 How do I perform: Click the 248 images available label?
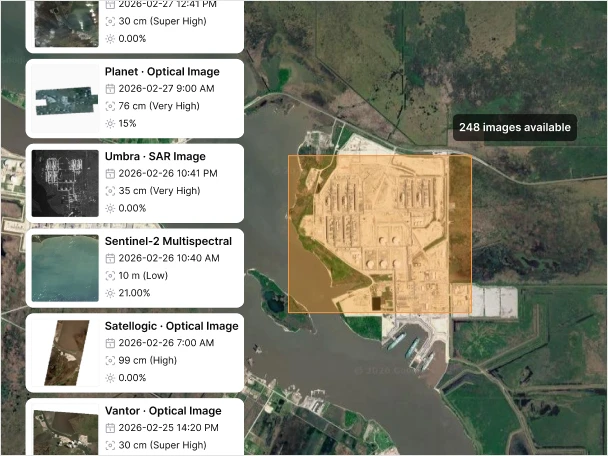pyautogui.click(x=515, y=128)
